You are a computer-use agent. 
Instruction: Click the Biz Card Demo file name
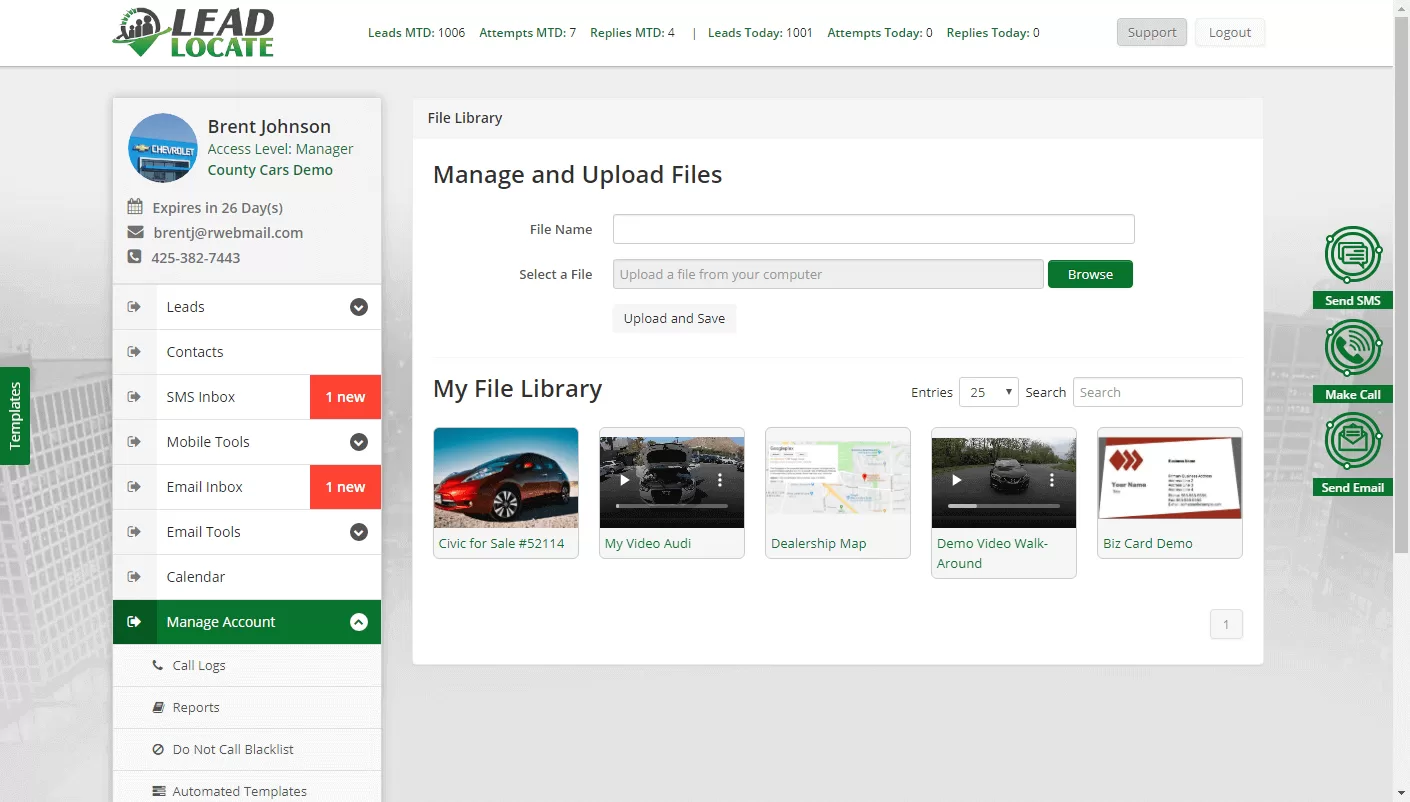tap(1148, 544)
